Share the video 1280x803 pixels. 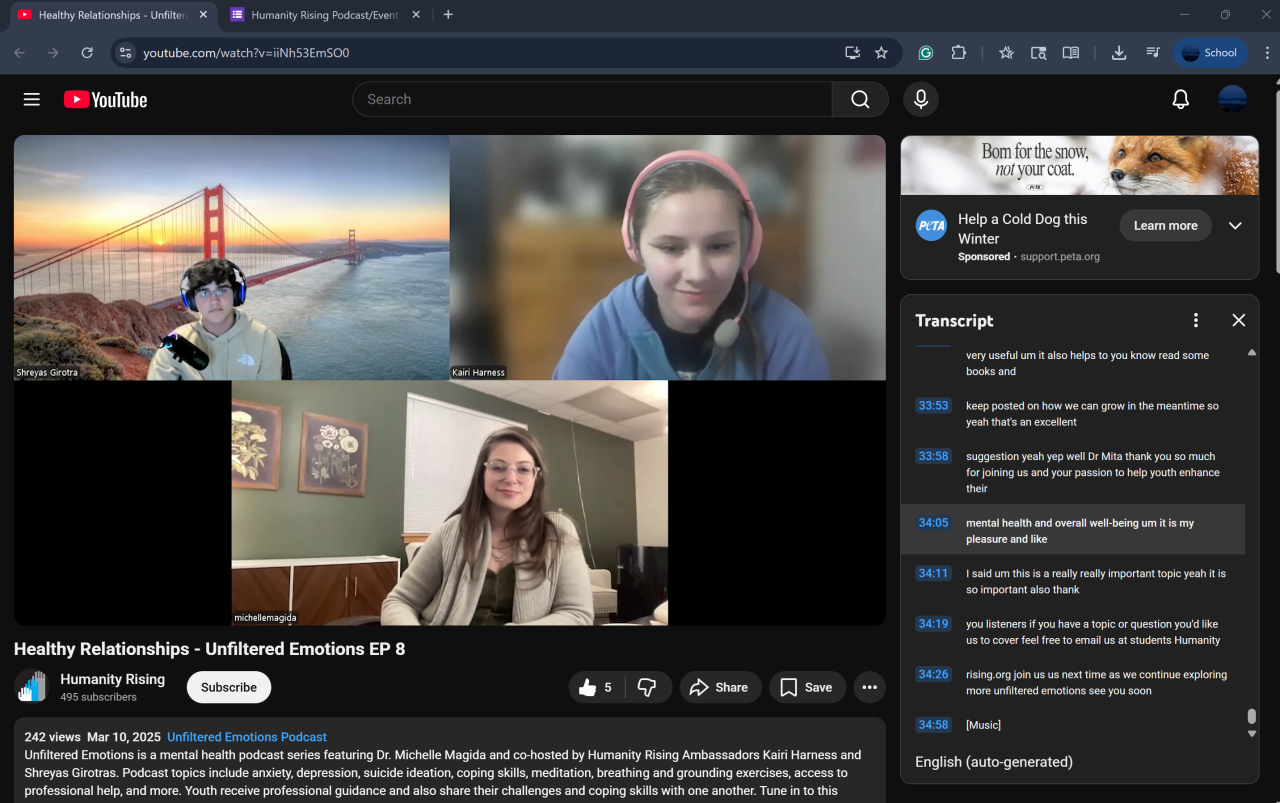tap(720, 687)
